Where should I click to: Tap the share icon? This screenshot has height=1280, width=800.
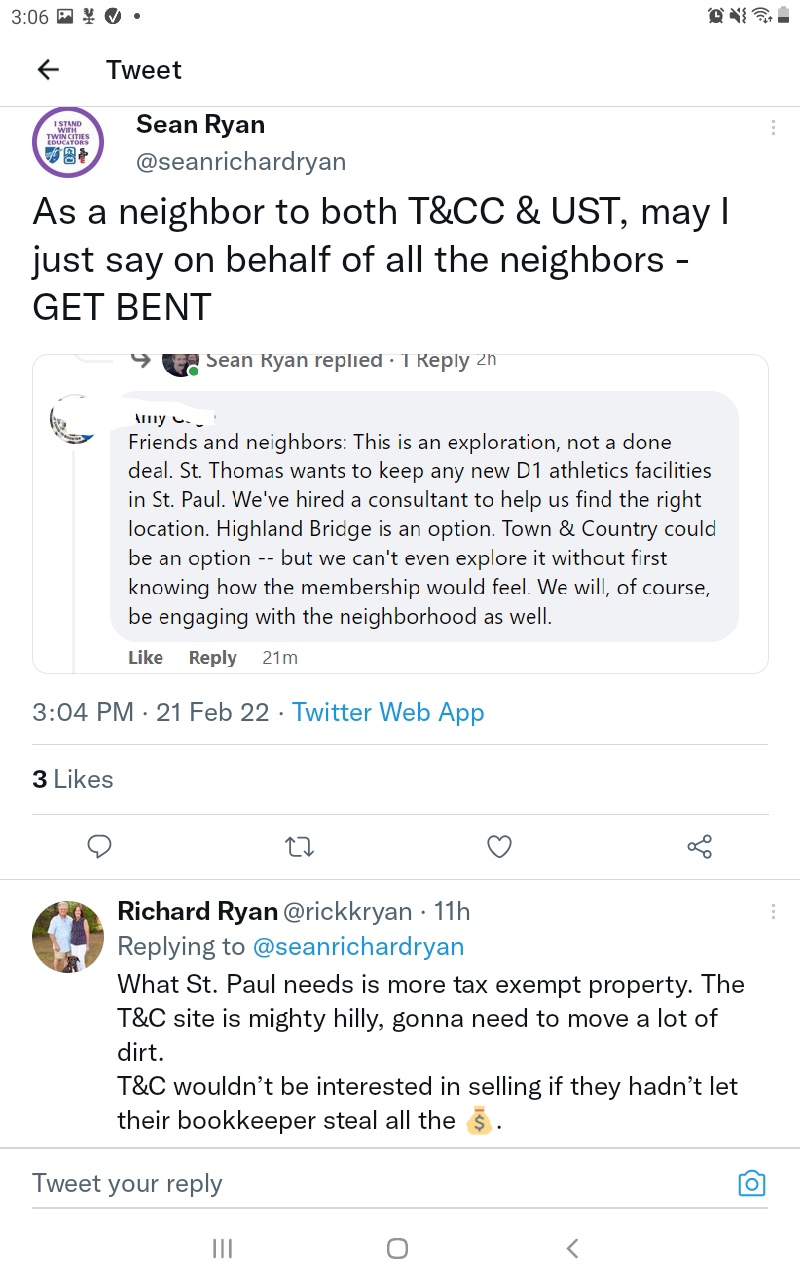(699, 847)
